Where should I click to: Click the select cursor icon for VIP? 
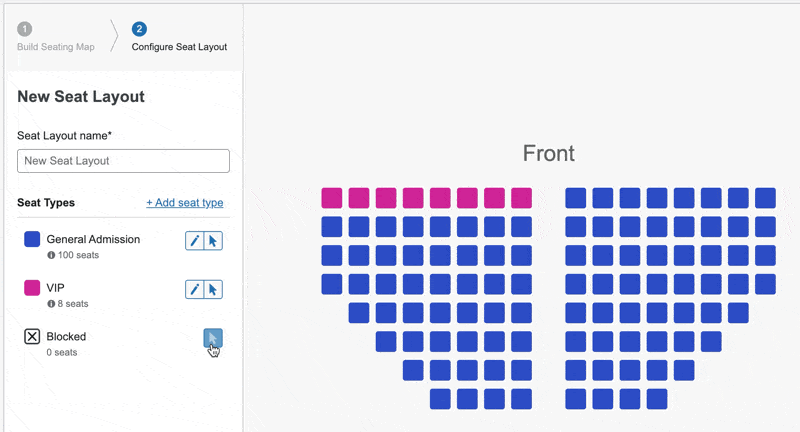coord(213,289)
